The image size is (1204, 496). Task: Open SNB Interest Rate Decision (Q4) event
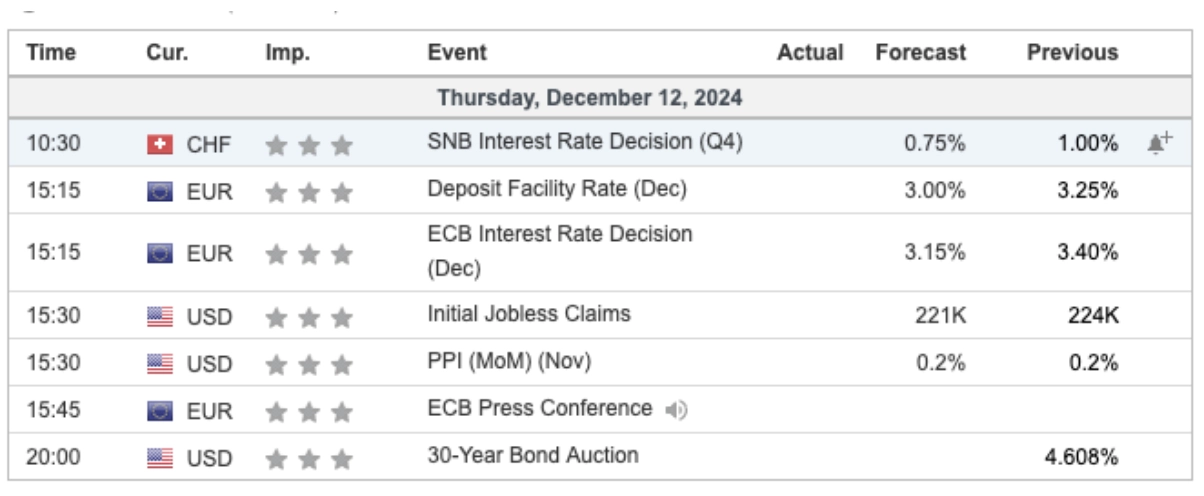click(585, 143)
